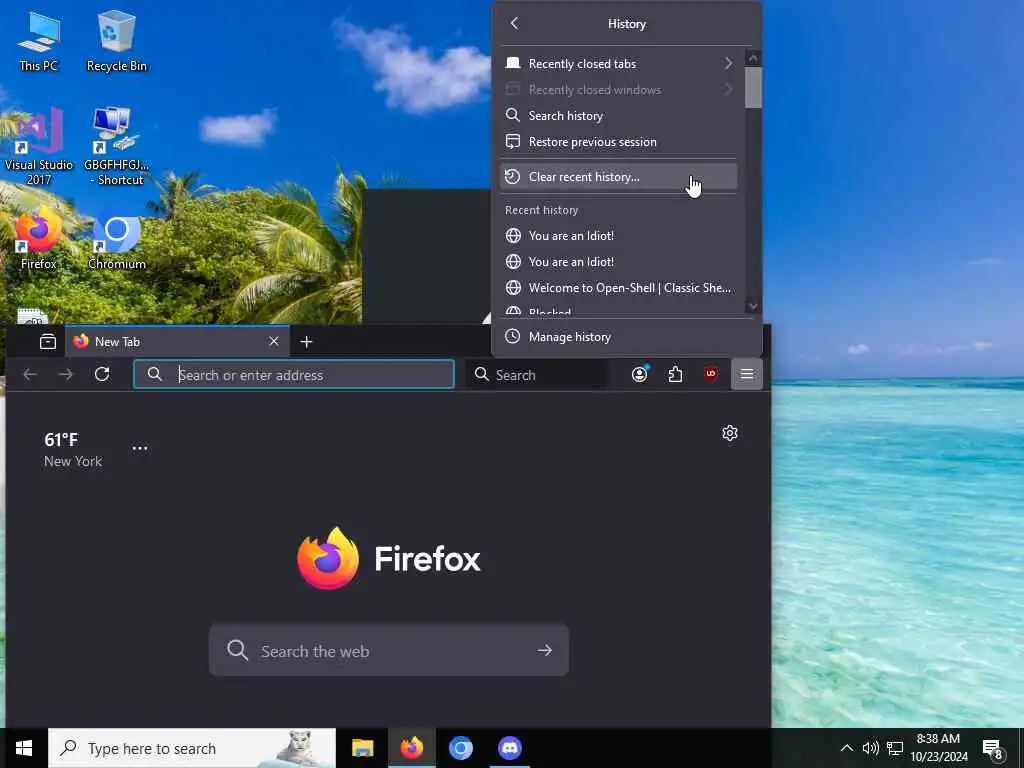Open Welcome to Open-Shell history entry
This screenshot has height=768, width=1024.
pos(618,288)
